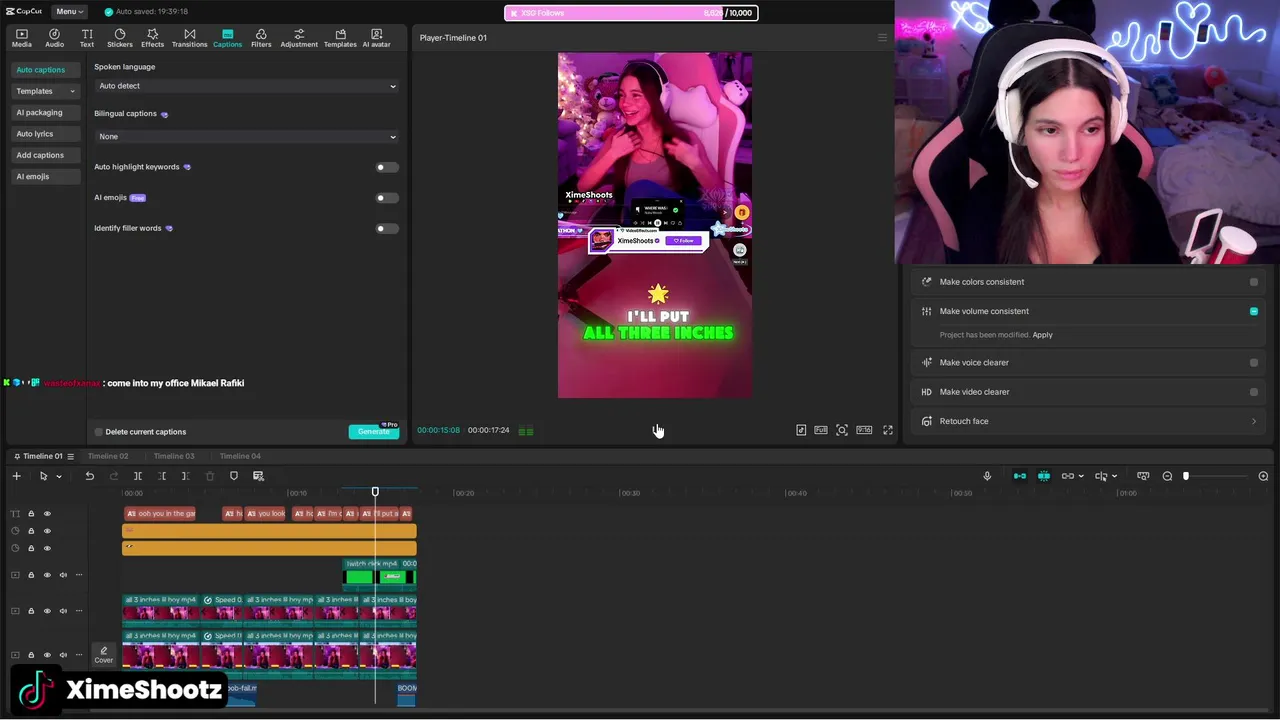Add a marker with the shield icon
Screen dimensions: 1280x720
point(234,476)
